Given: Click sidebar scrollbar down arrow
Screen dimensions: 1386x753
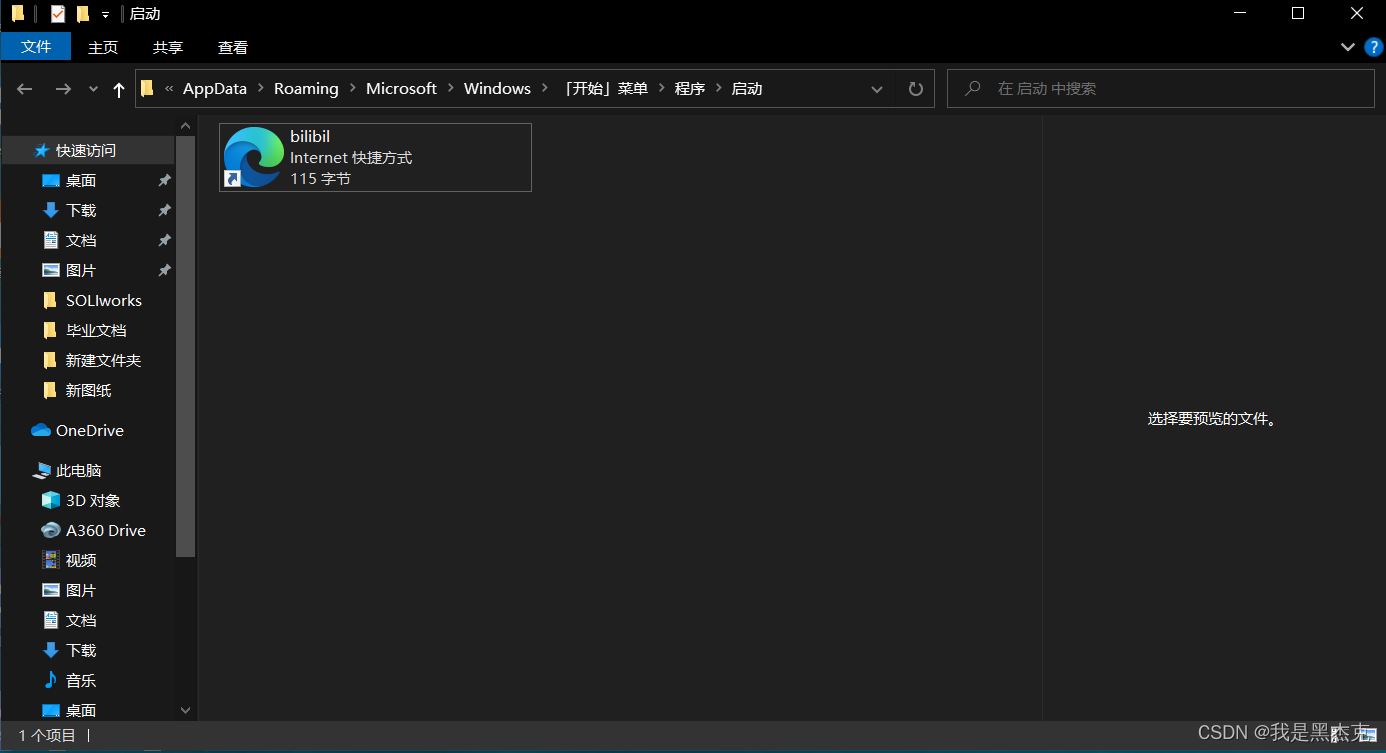Looking at the screenshot, I should click(185, 710).
